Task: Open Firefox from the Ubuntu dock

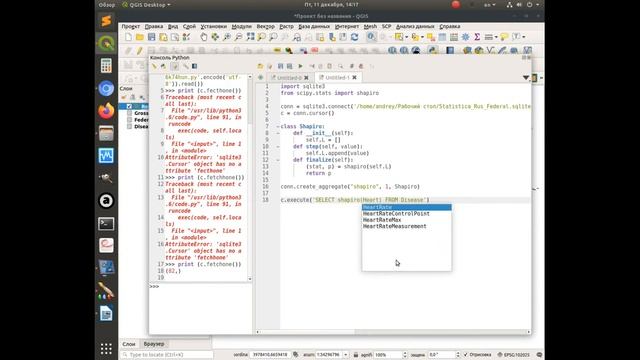Action: click(106, 111)
